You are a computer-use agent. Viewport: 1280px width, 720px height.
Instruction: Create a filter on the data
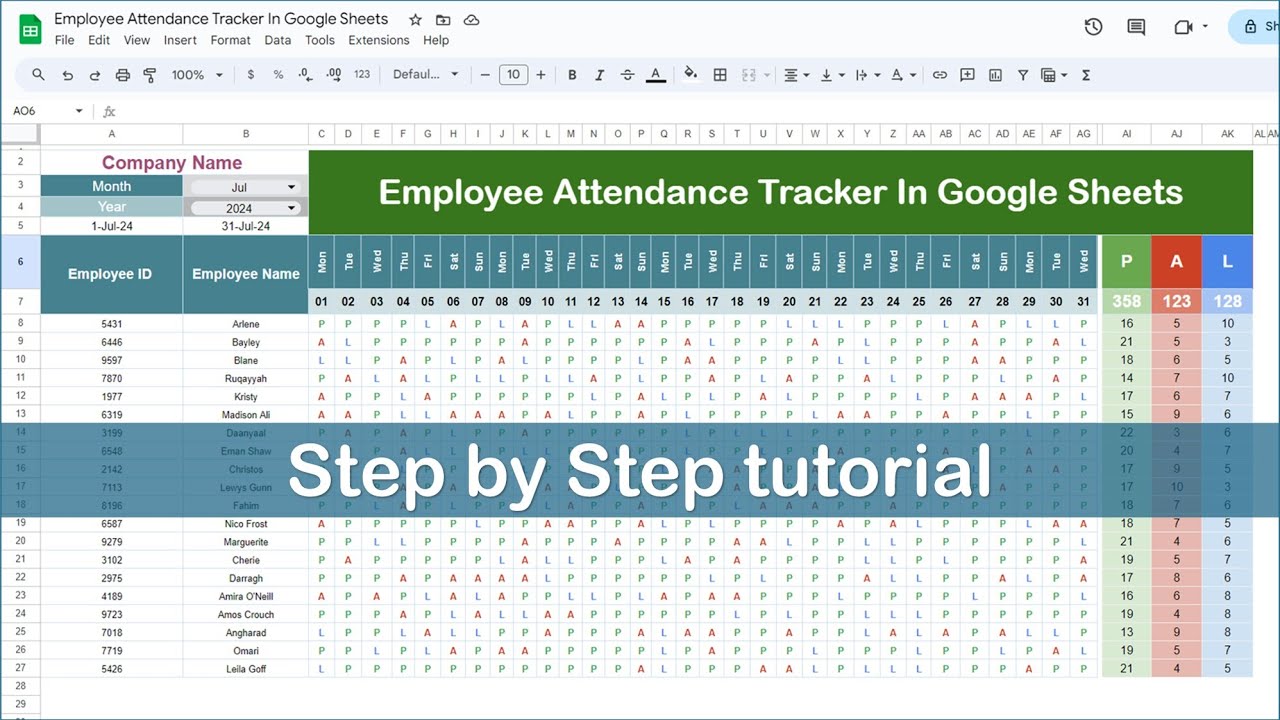click(1023, 75)
